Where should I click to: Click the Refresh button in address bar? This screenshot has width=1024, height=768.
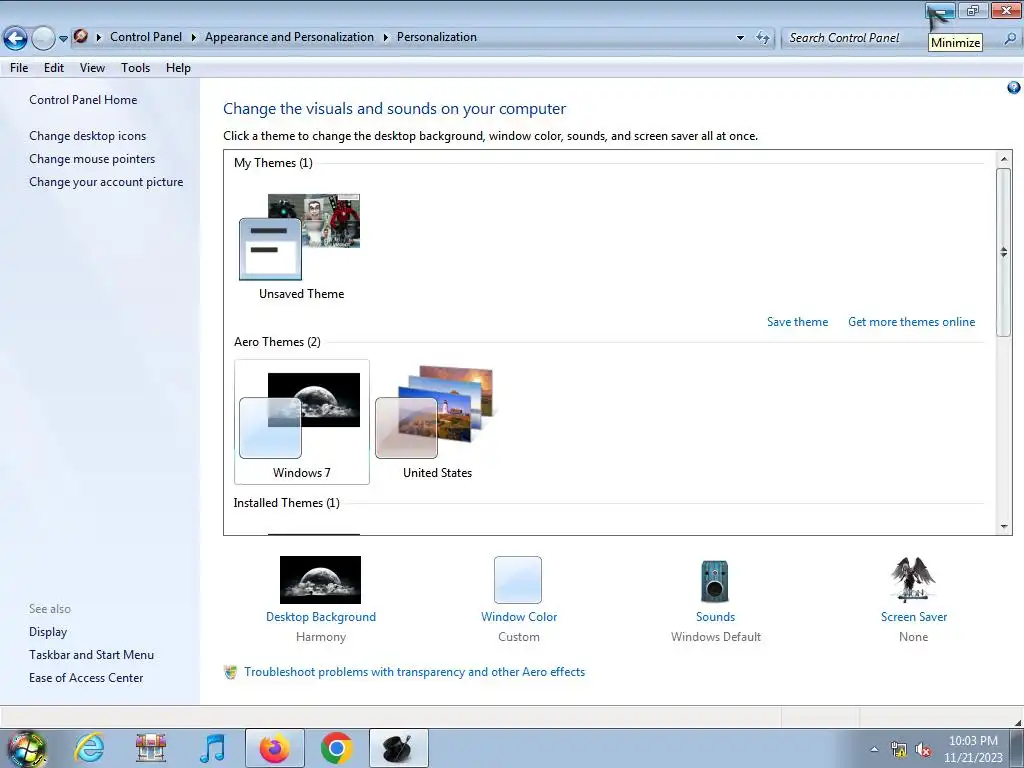[x=763, y=38]
